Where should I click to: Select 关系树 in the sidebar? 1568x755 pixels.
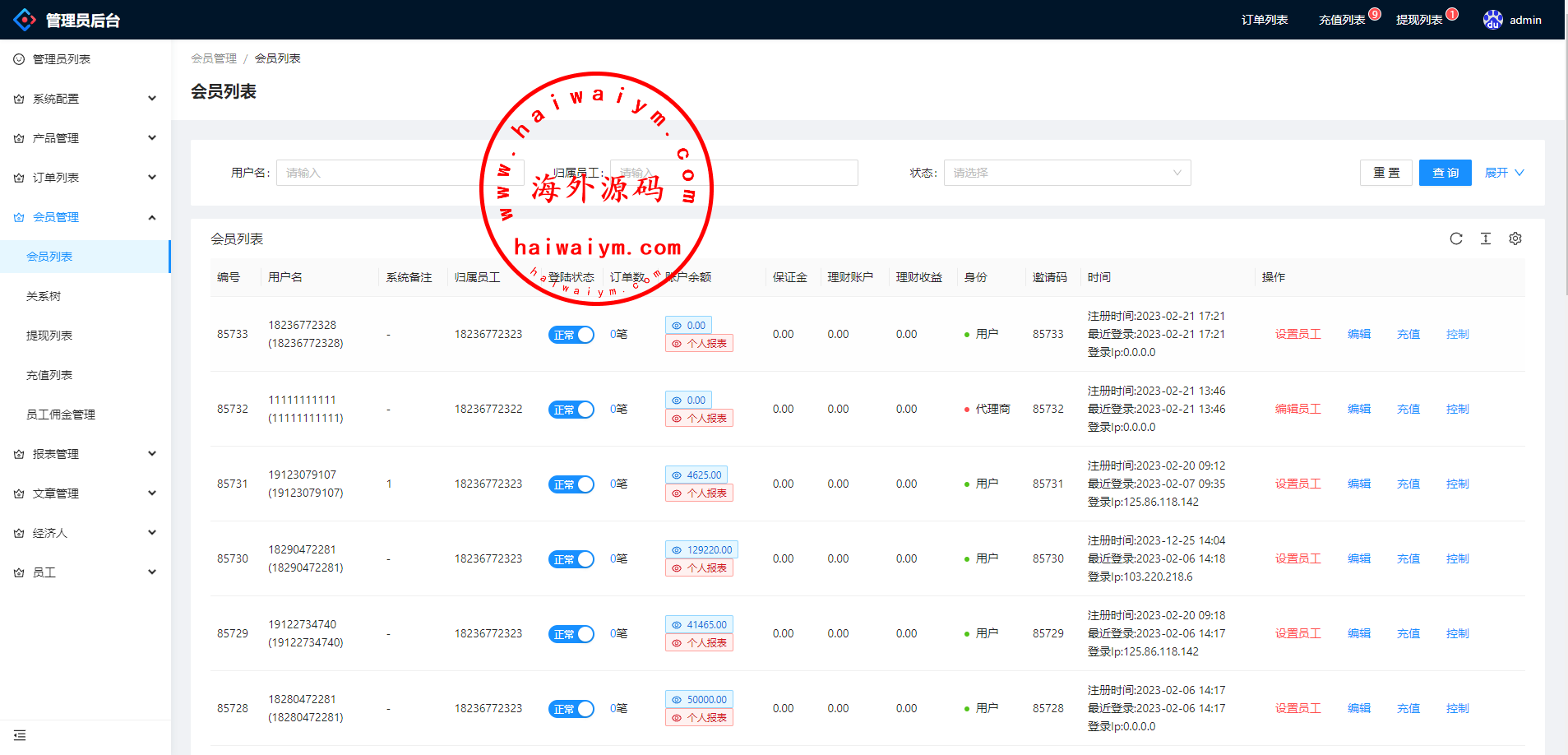[x=44, y=296]
